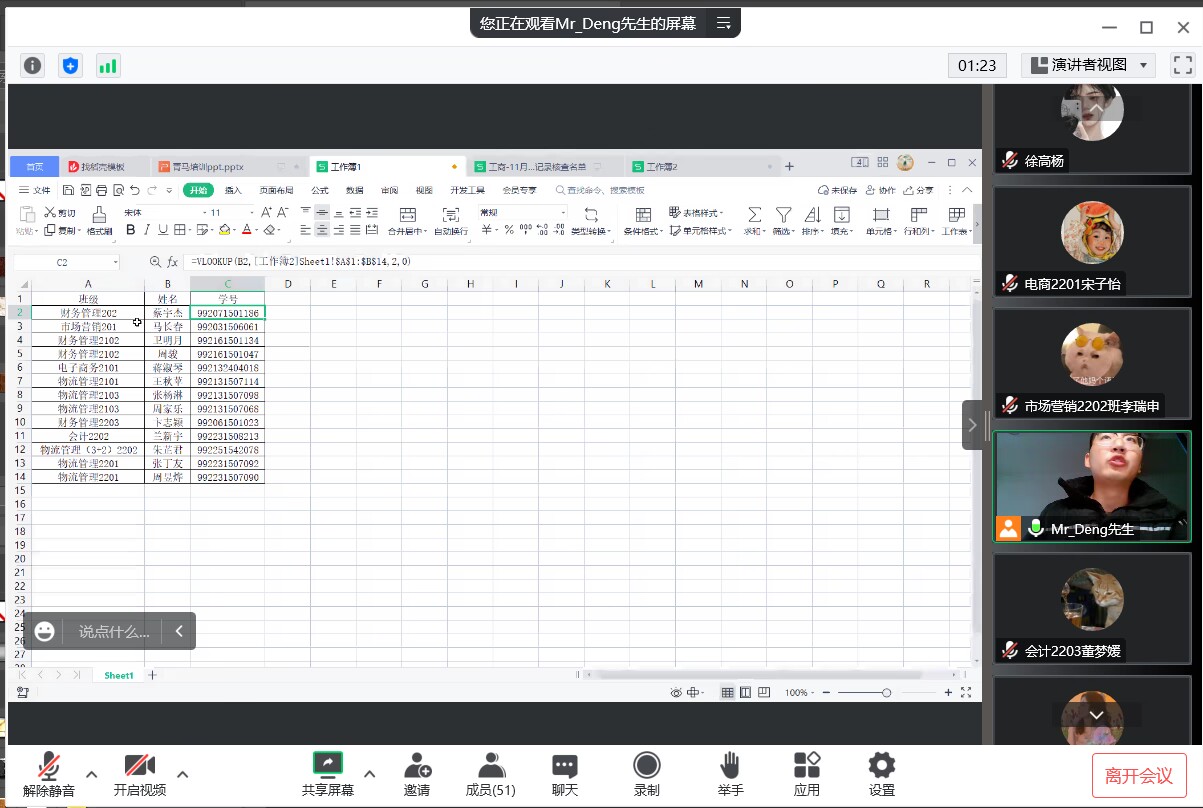The height and width of the screenshot is (808, 1203).
Task: Open 条件格式 conditional formatting
Action: [643, 221]
